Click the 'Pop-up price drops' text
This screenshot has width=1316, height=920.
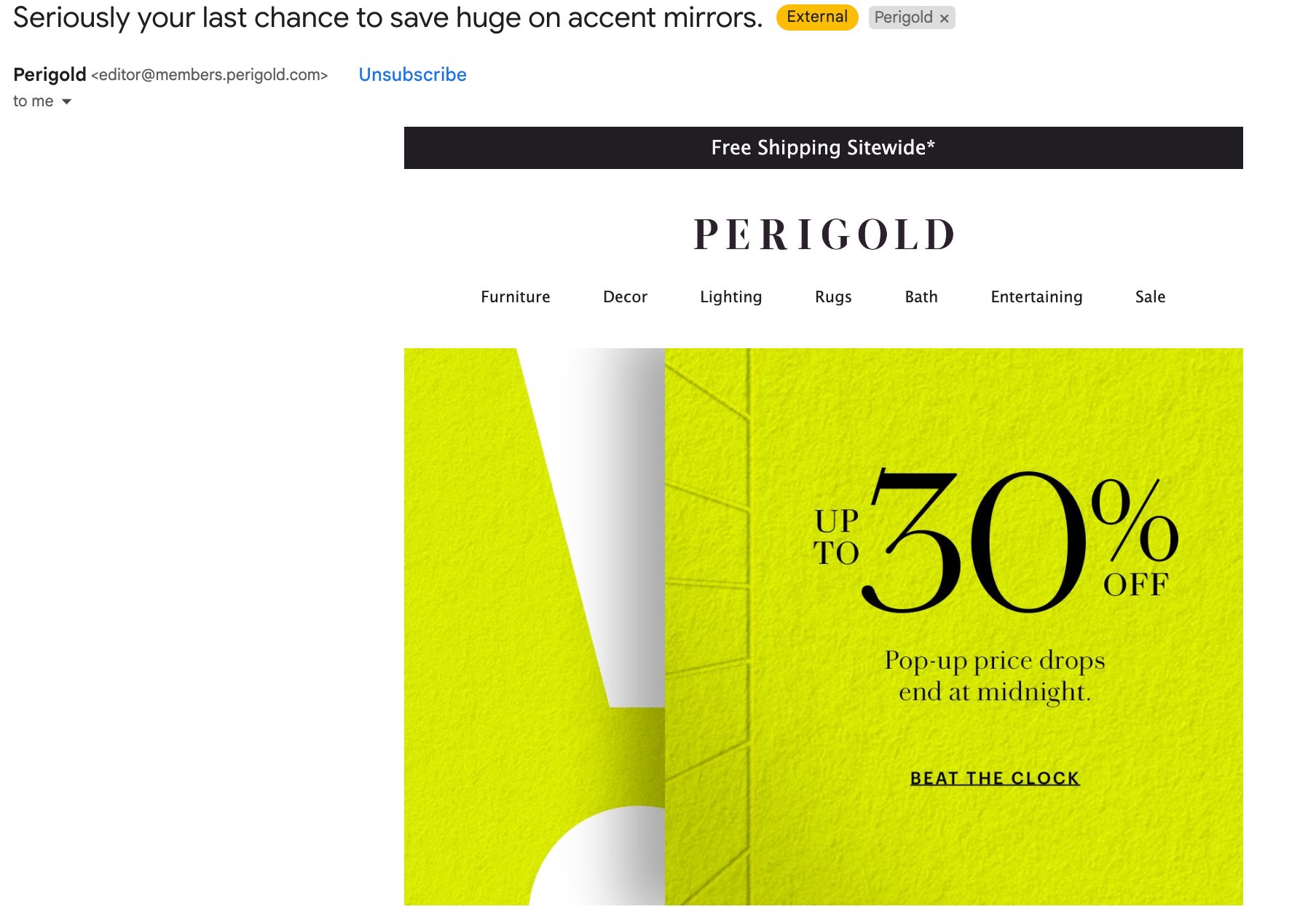point(995,660)
